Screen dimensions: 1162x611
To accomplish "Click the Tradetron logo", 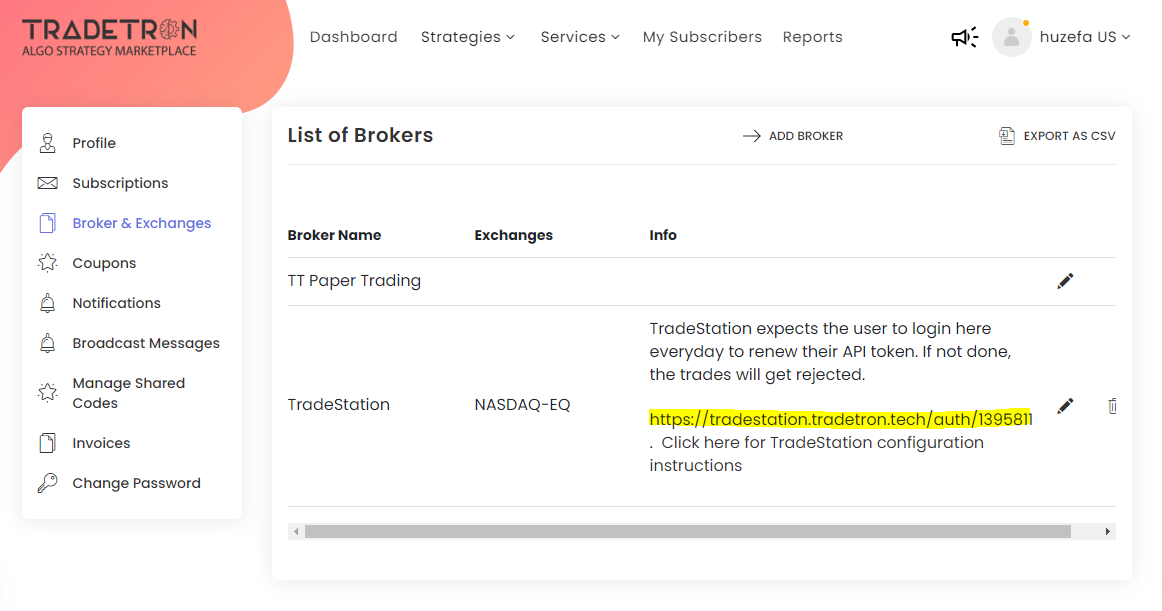I will tap(110, 38).
